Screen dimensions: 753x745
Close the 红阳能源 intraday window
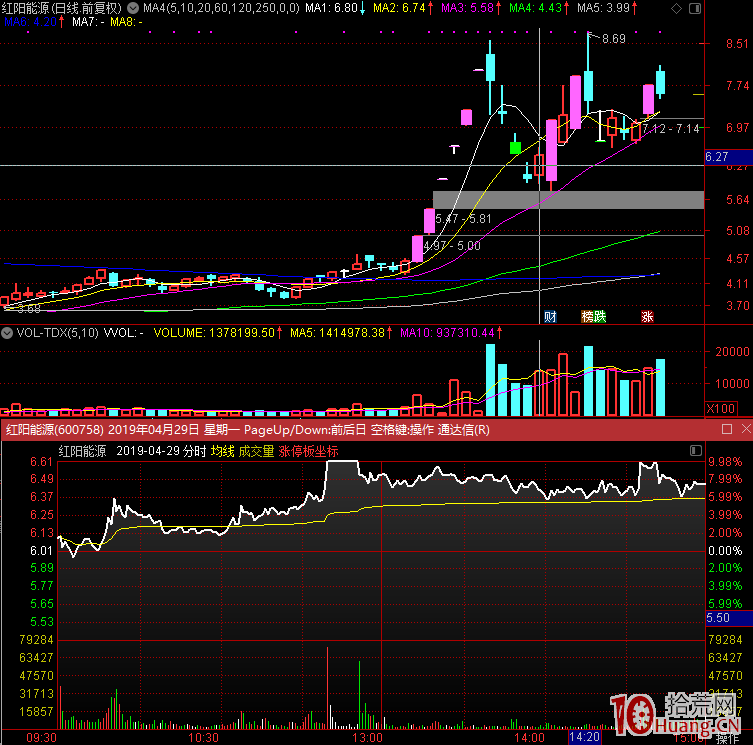746,429
